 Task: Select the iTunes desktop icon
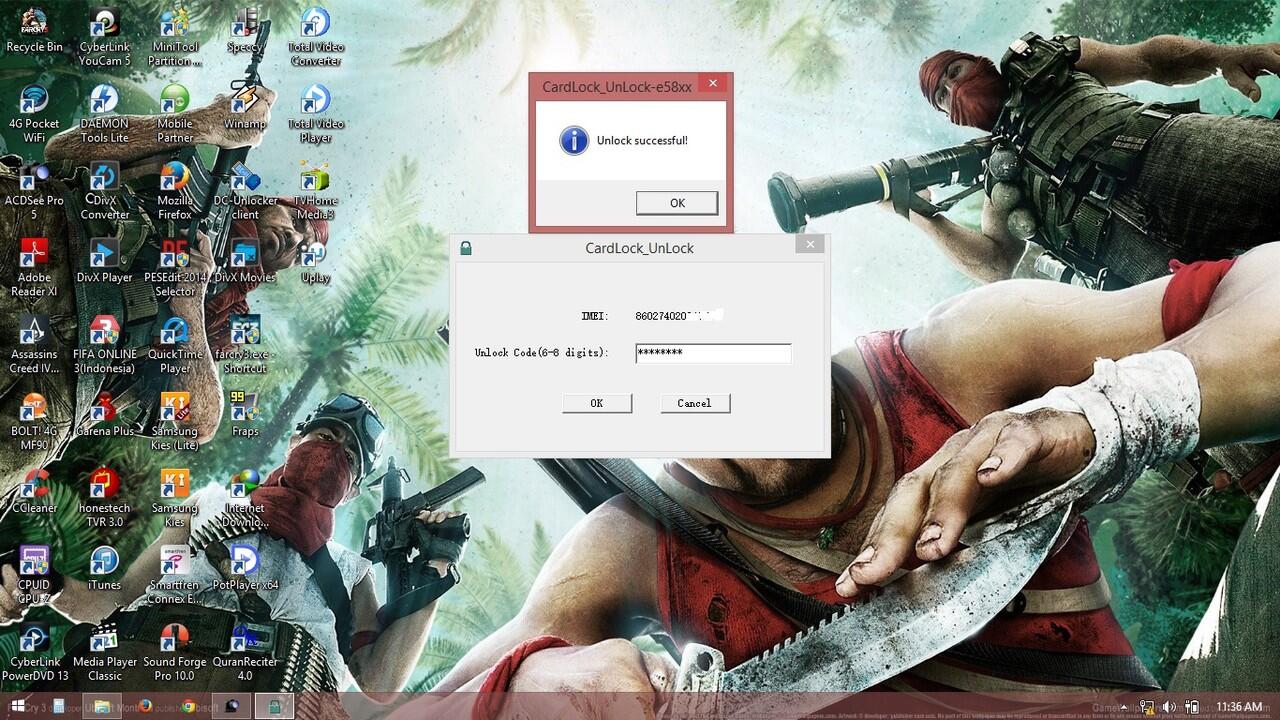click(105, 570)
